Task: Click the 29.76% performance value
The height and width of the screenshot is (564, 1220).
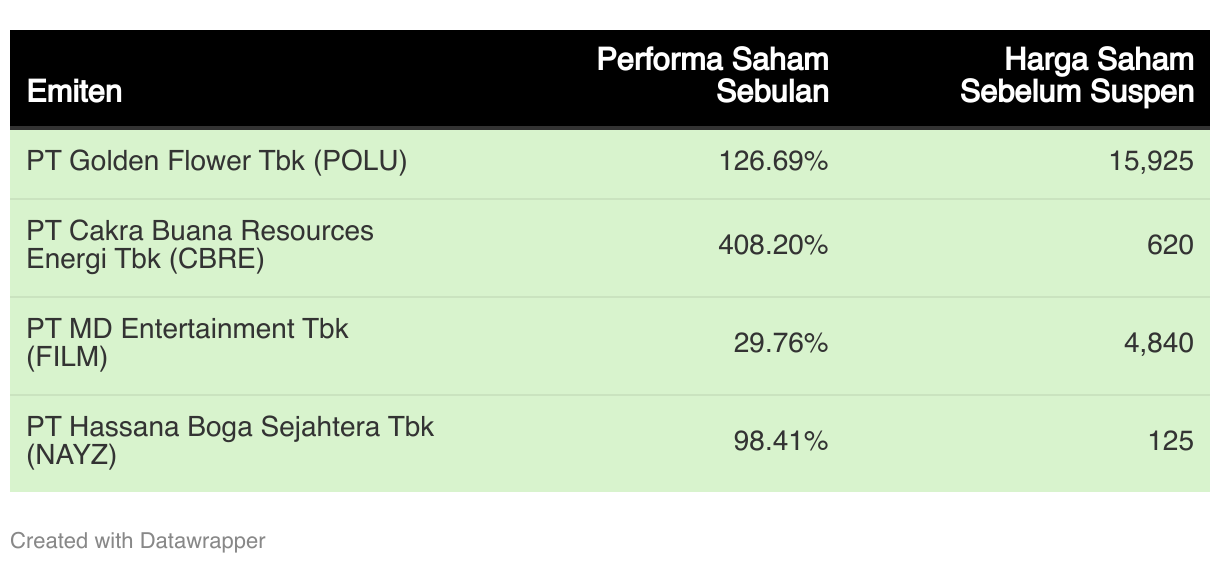Action: tap(781, 343)
